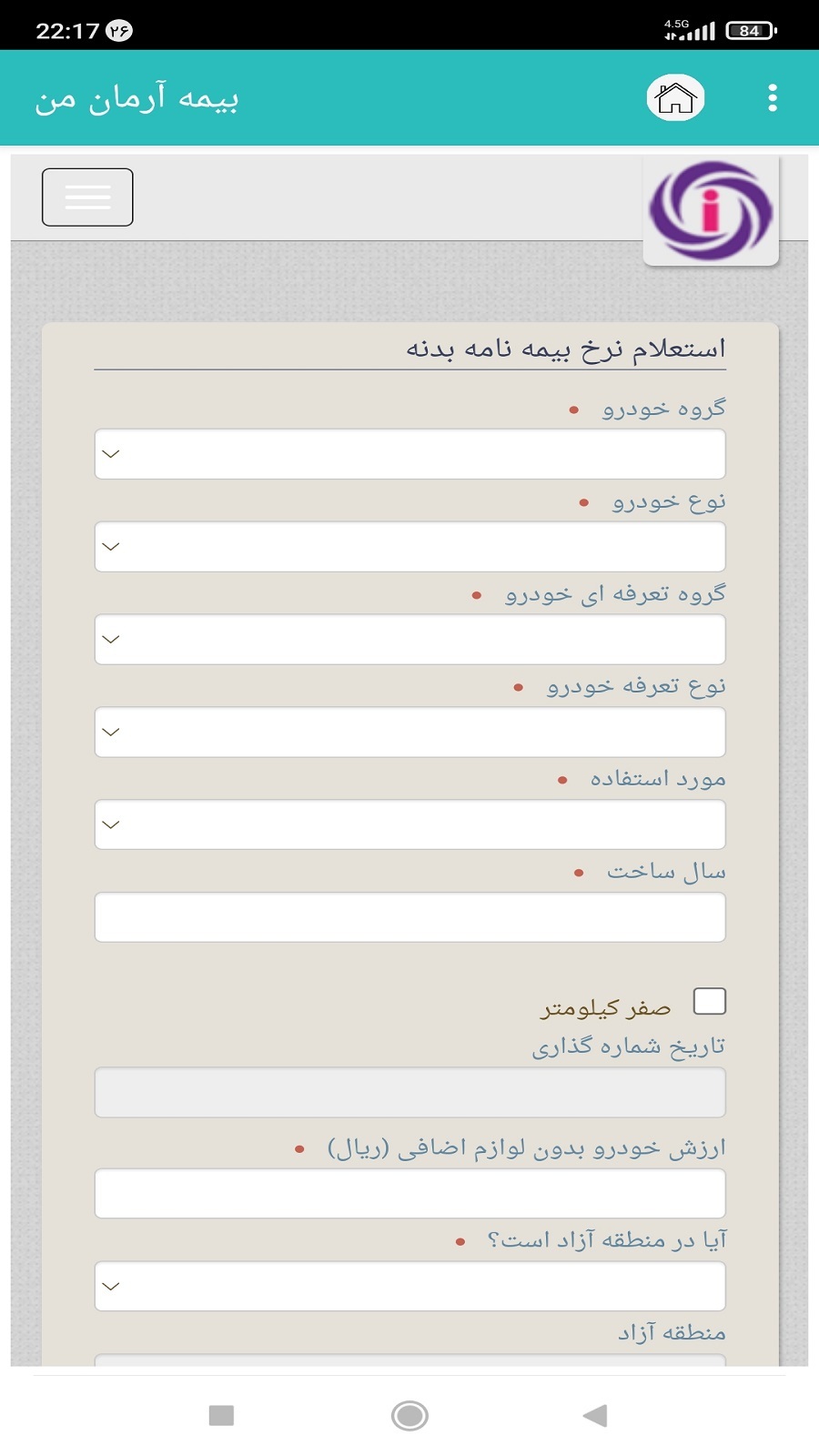This screenshot has width=819, height=1456.
Task: Tap the home icon in the teal header
Action: (x=676, y=97)
